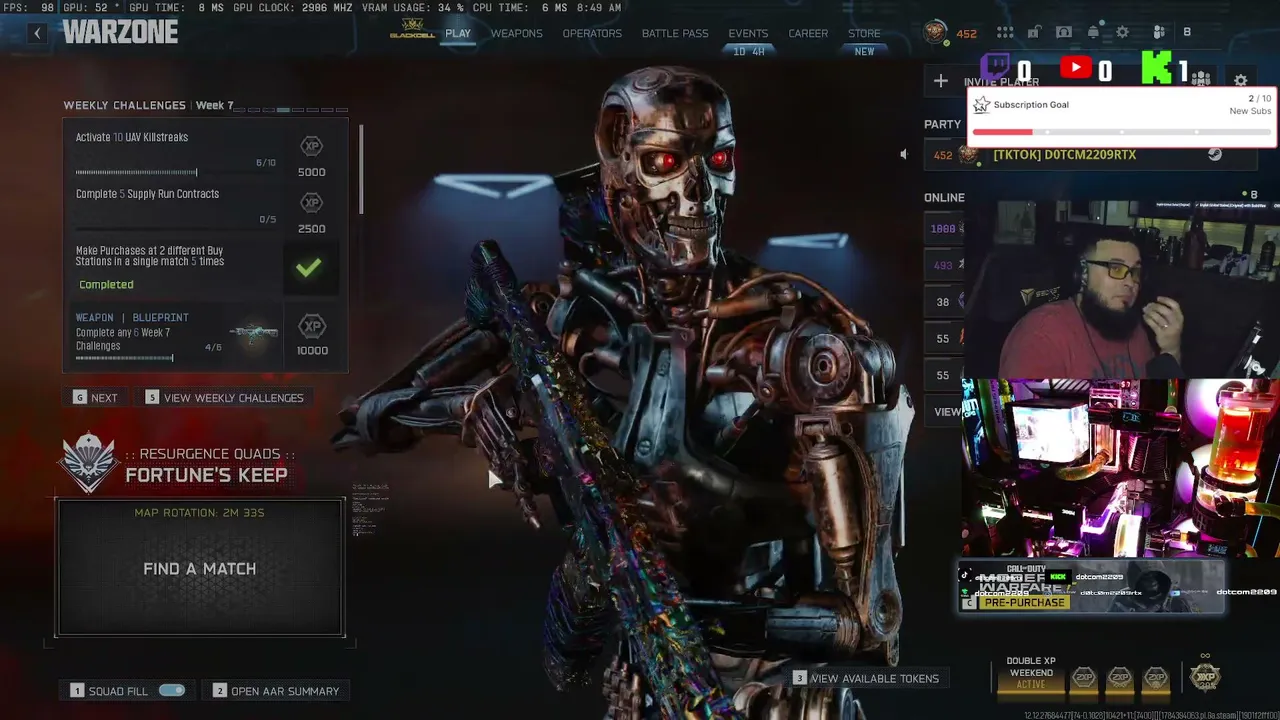Click Week 7 challenges 4/6 progress bar
1280x720 pixels.
[124, 357]
